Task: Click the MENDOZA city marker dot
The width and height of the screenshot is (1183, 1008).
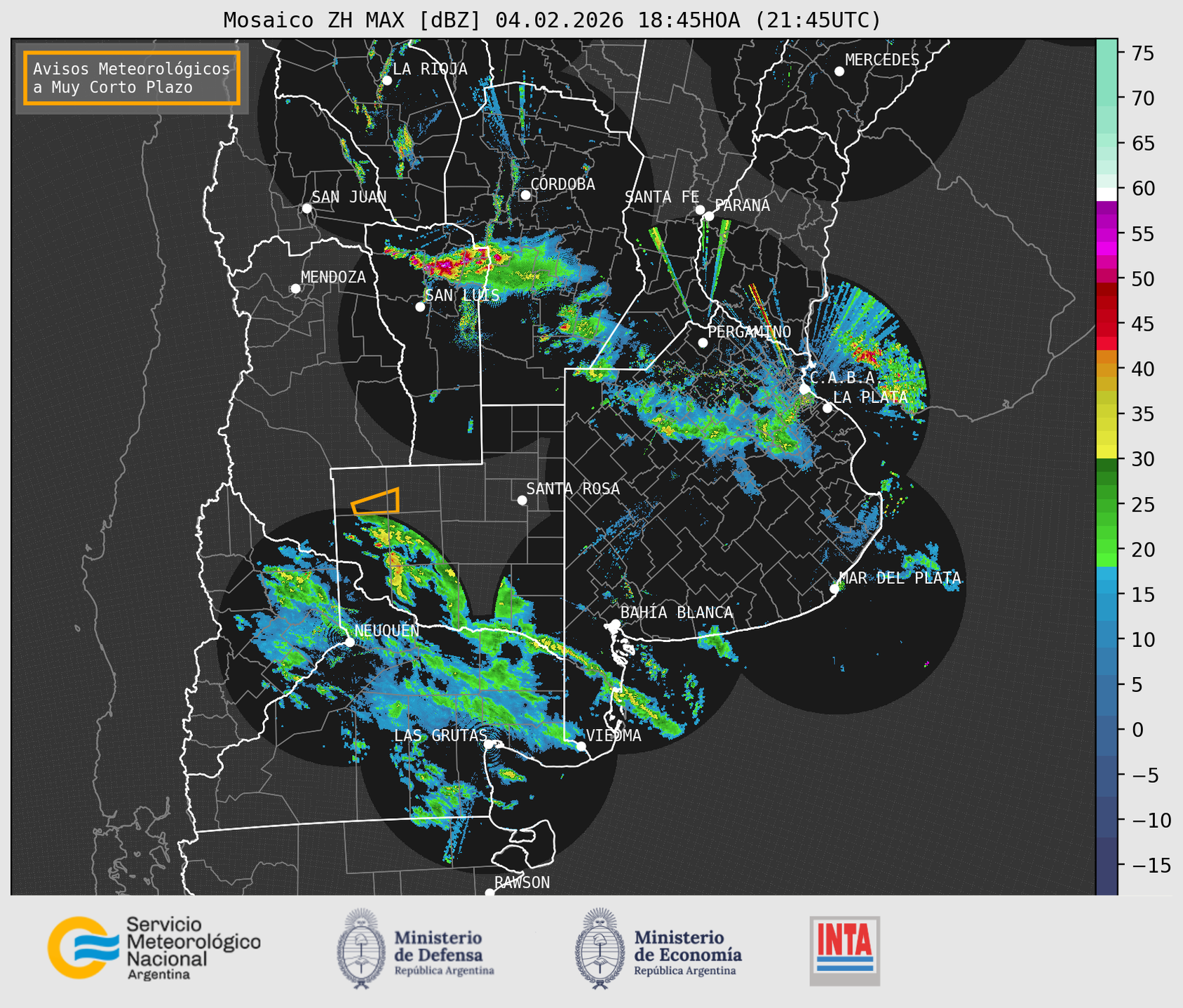Action: [x=295, y=289]
